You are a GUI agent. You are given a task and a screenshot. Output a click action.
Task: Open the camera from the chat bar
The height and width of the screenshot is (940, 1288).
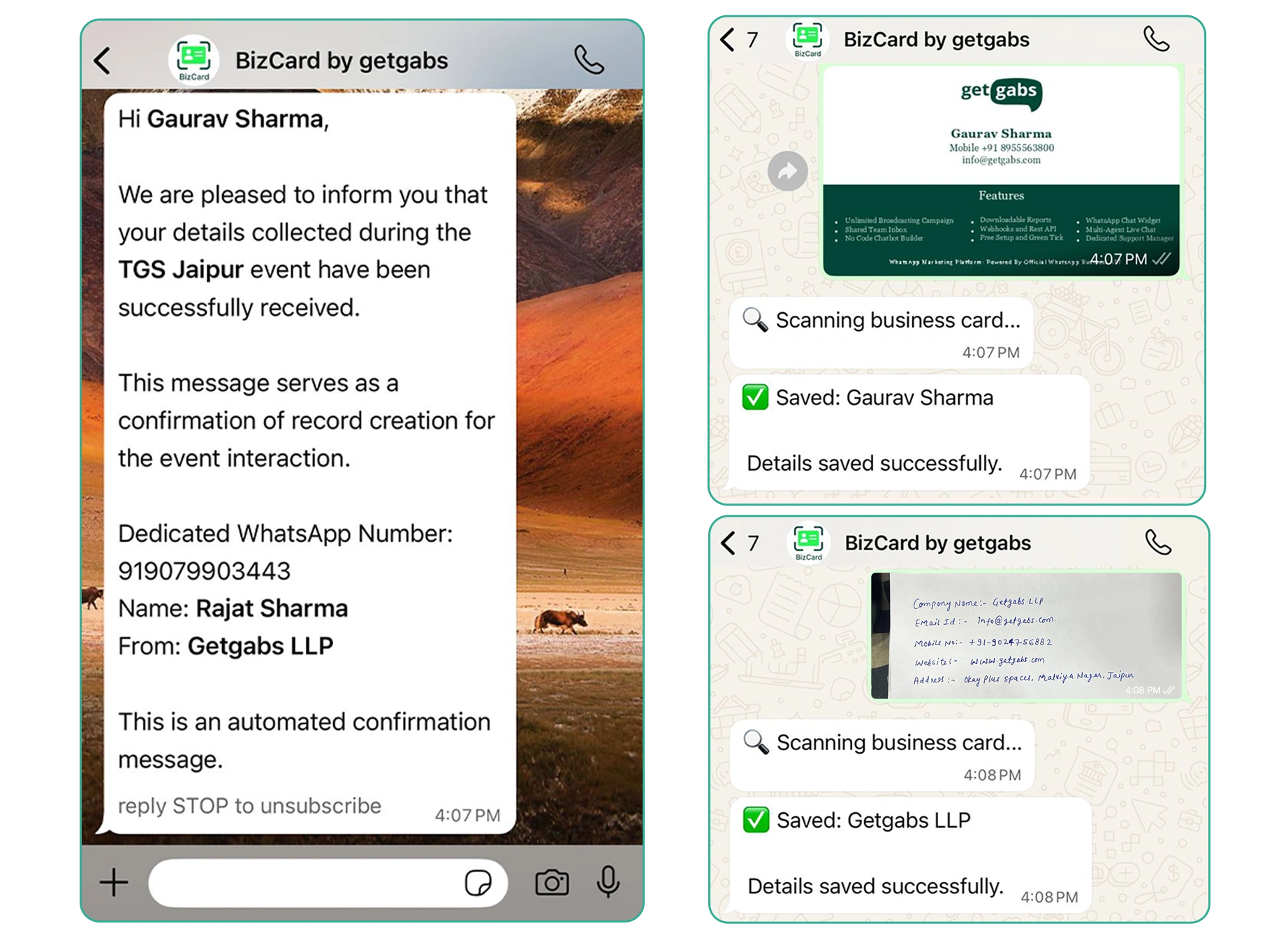click(552, 883)
